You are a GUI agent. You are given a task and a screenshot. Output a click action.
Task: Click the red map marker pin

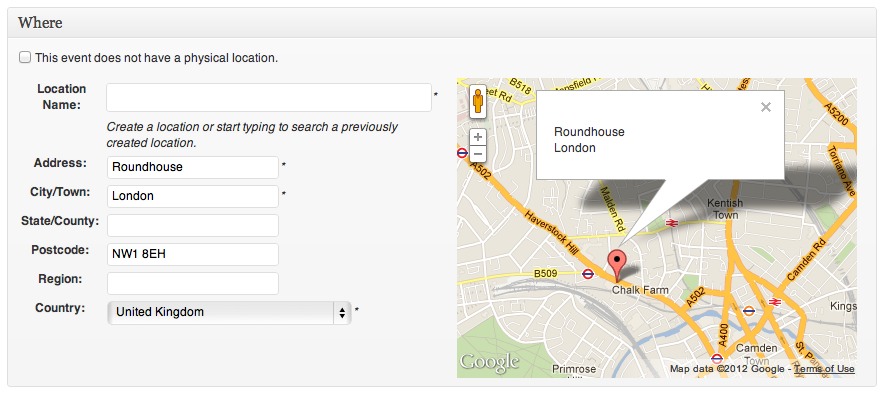pos(618,265)
